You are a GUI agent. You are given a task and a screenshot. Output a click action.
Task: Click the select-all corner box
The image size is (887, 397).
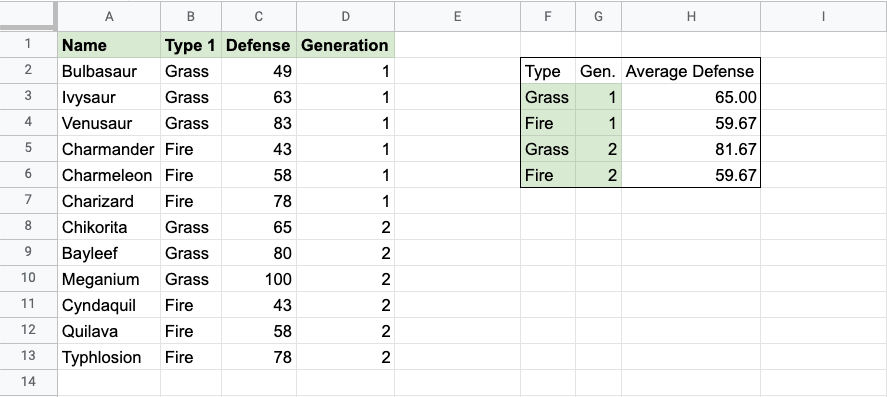pos(28,16)
